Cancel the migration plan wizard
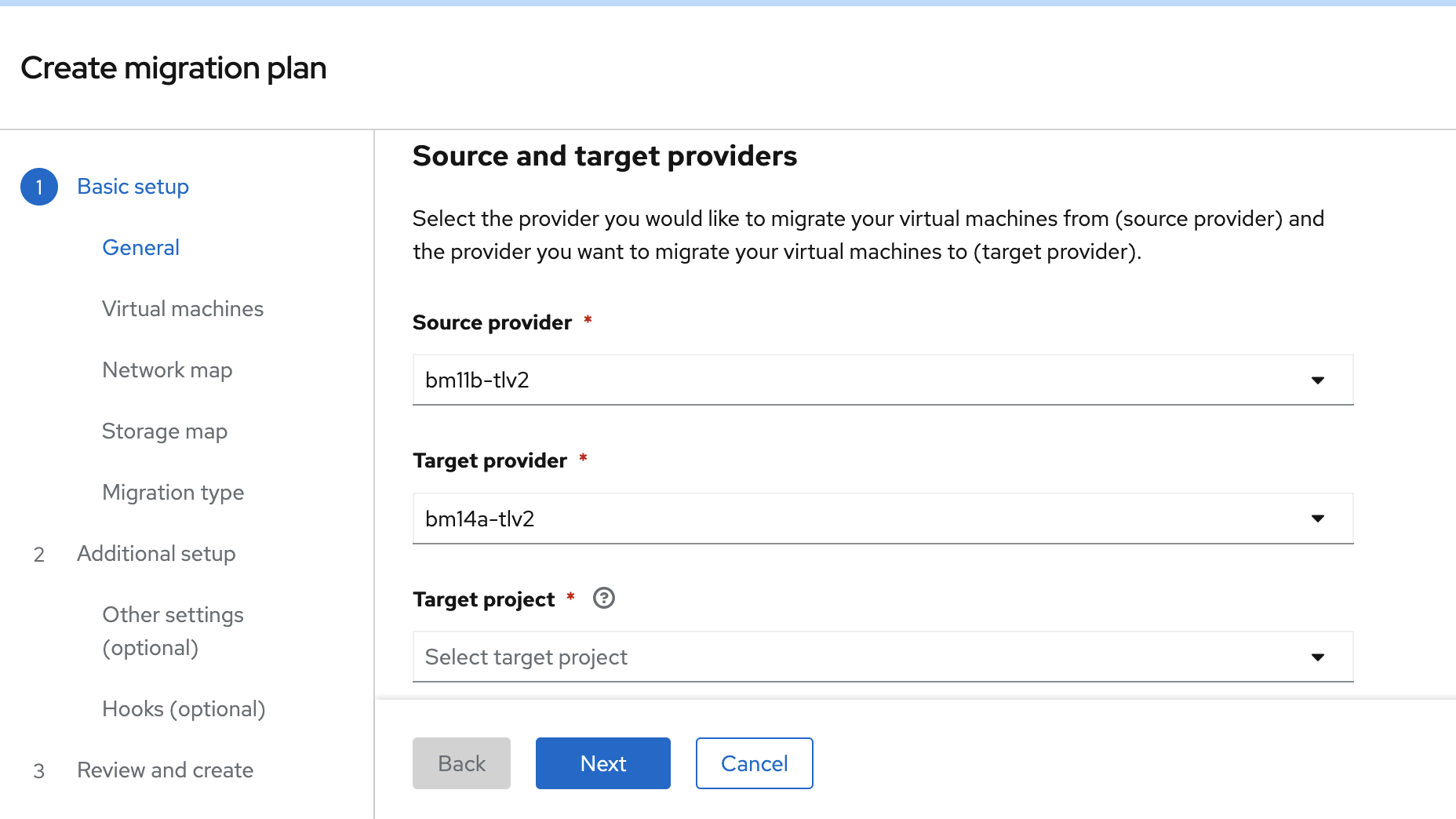The image size is (1456, 819). point(754,763)
